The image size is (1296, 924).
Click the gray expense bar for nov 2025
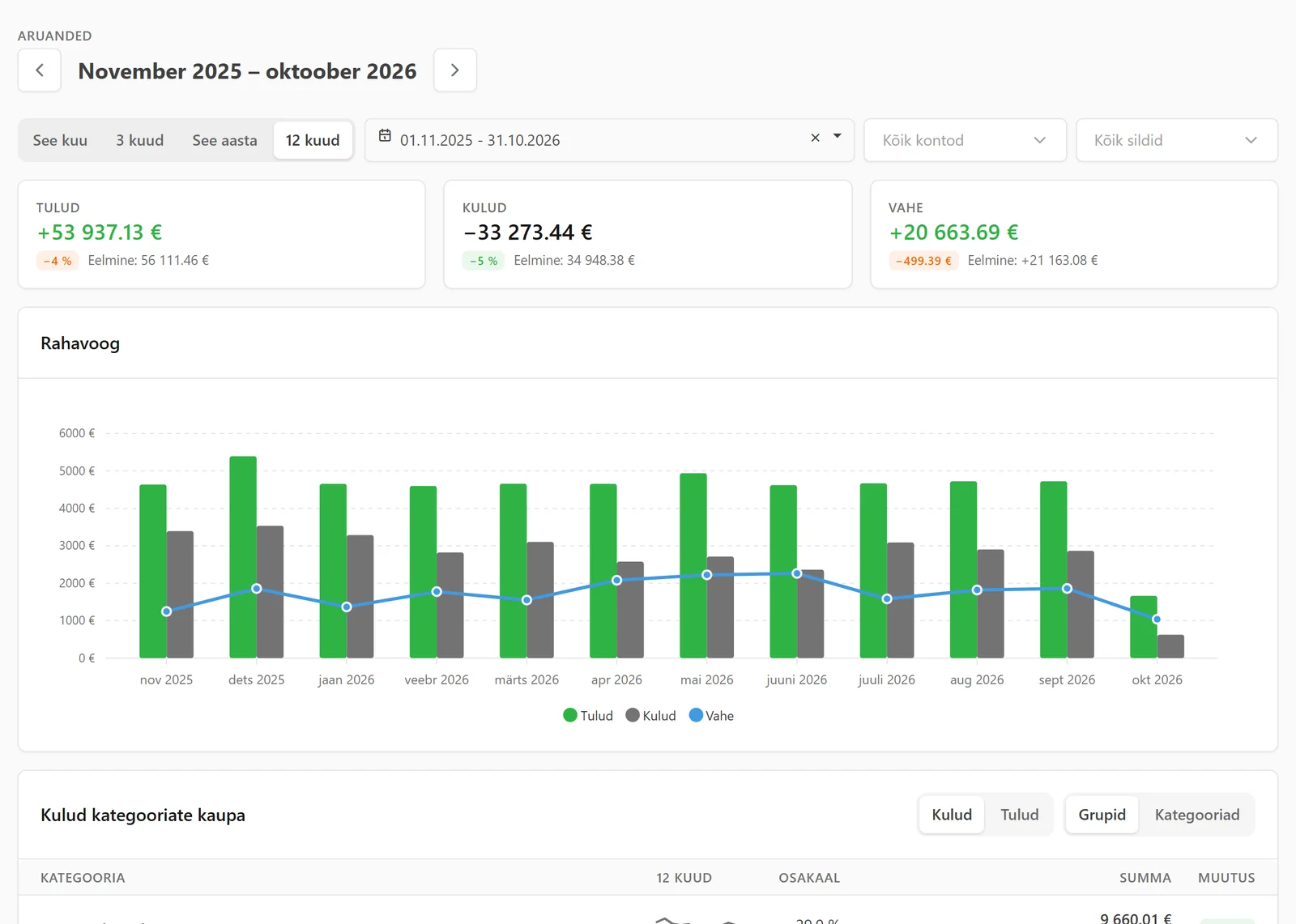[180, 594]
